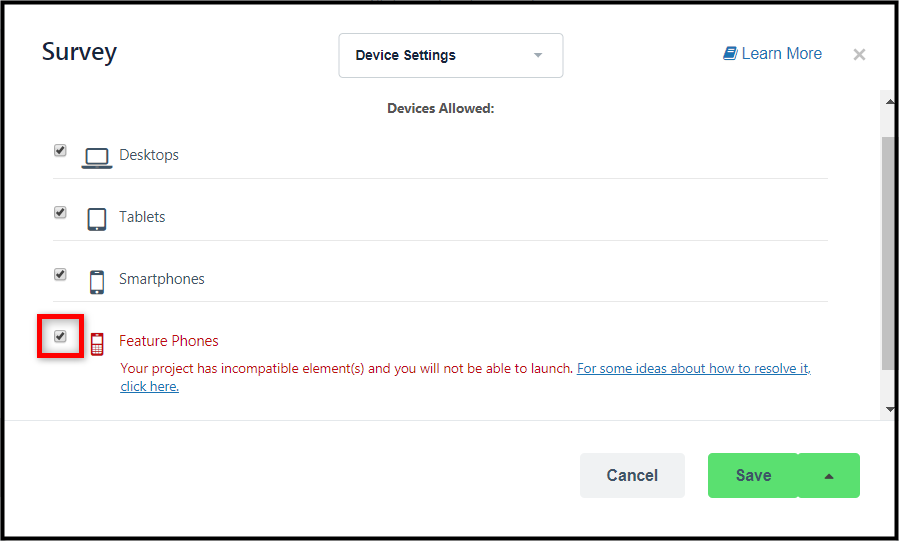Click the Cancel button
Screen dimensions: 899x541
pyautogui.click(x=632, y=475)
